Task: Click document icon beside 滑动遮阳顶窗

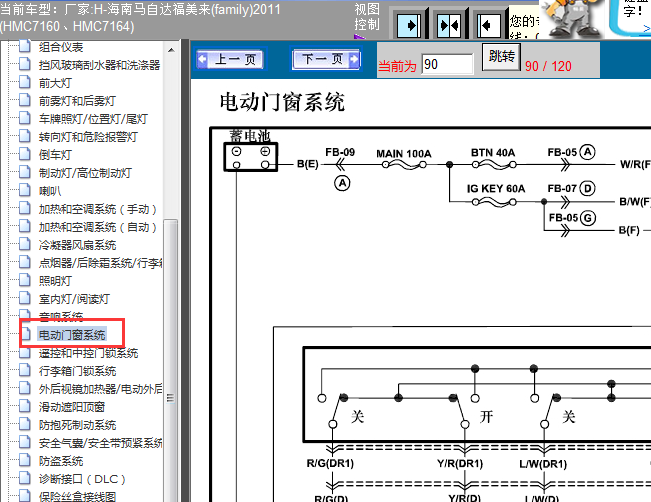Action: [x=25, y=406]
